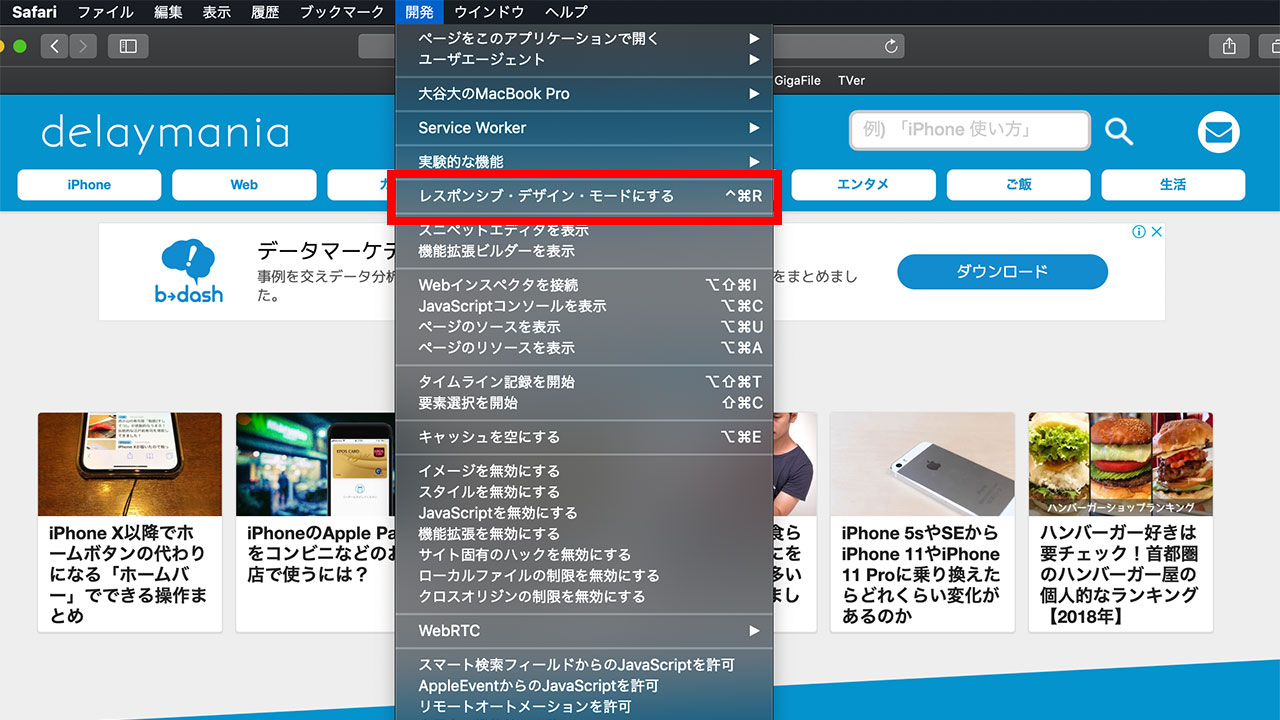Choose 機能拡張ビルダーを表示
Viewport: 1280px width, 720px height.
point(584,251)
